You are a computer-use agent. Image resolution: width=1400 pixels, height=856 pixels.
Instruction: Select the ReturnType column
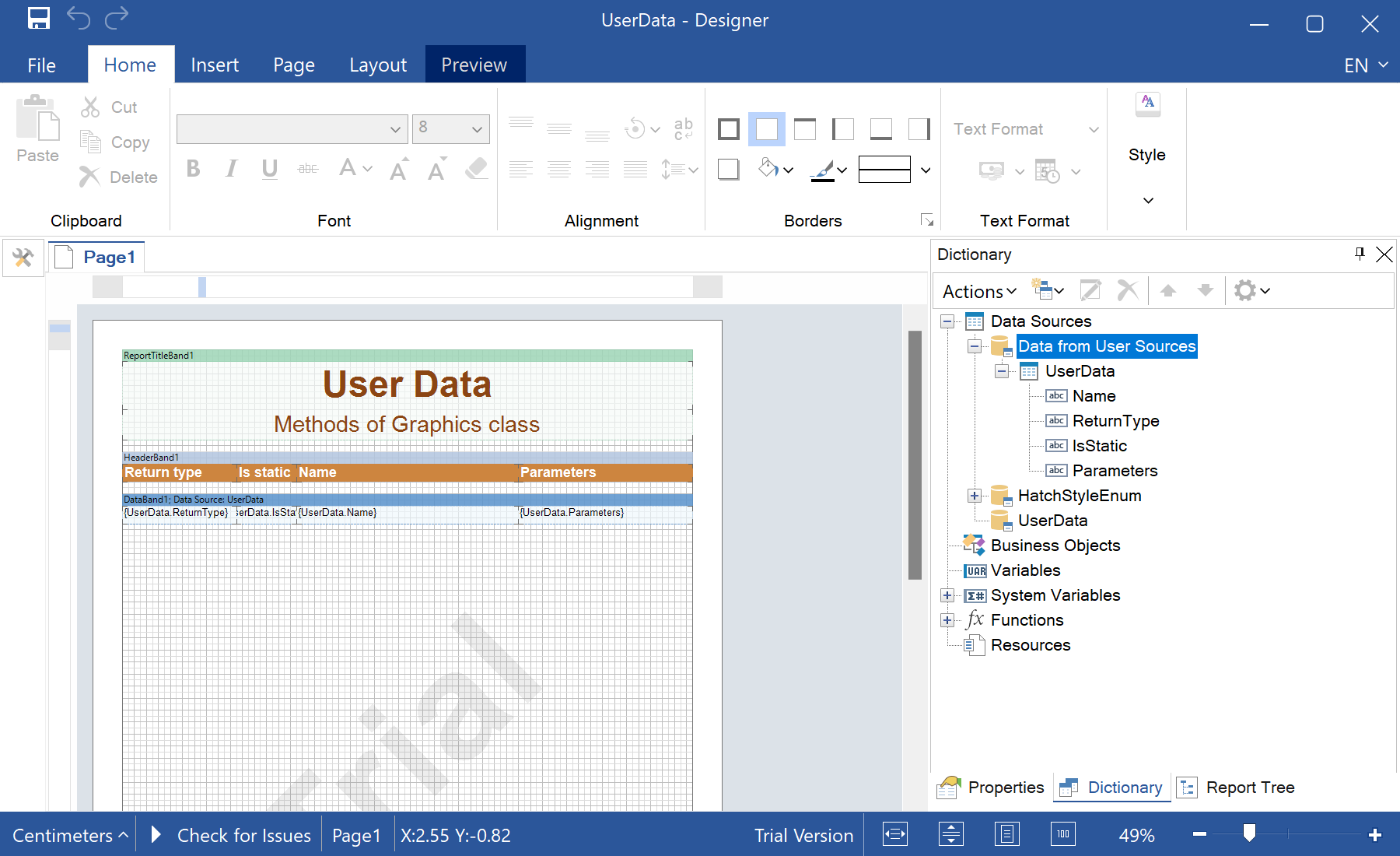(1115, 421)
